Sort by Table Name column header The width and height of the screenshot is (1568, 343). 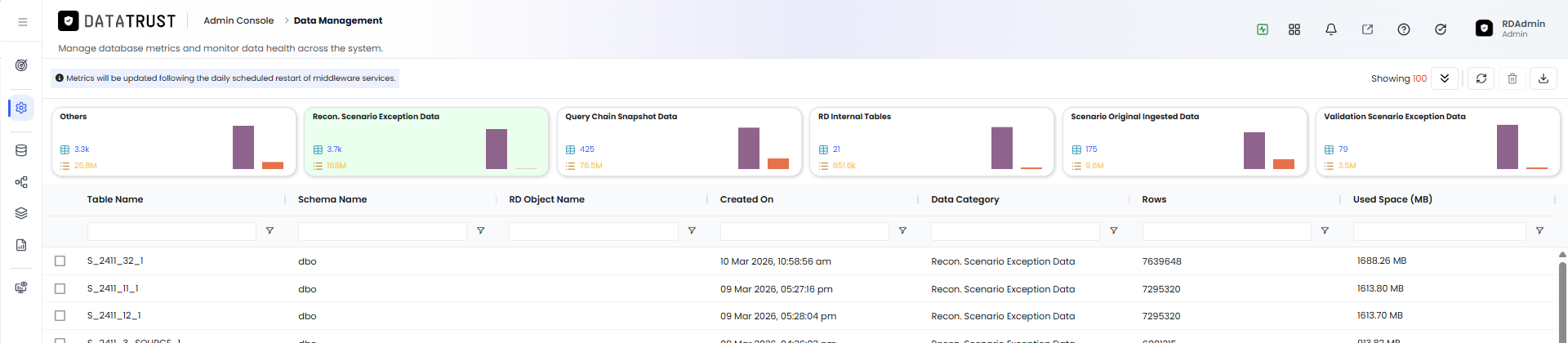coord(115,199)
